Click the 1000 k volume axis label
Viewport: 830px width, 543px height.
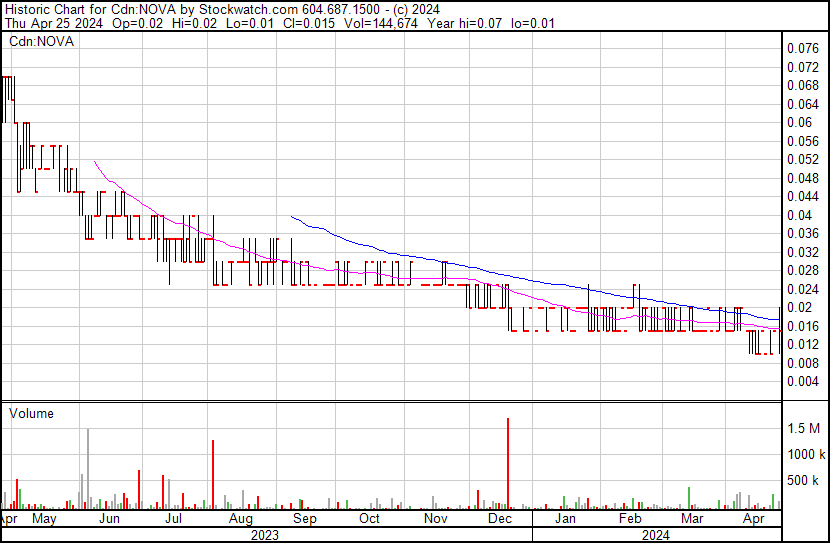[x=804, y=454]
